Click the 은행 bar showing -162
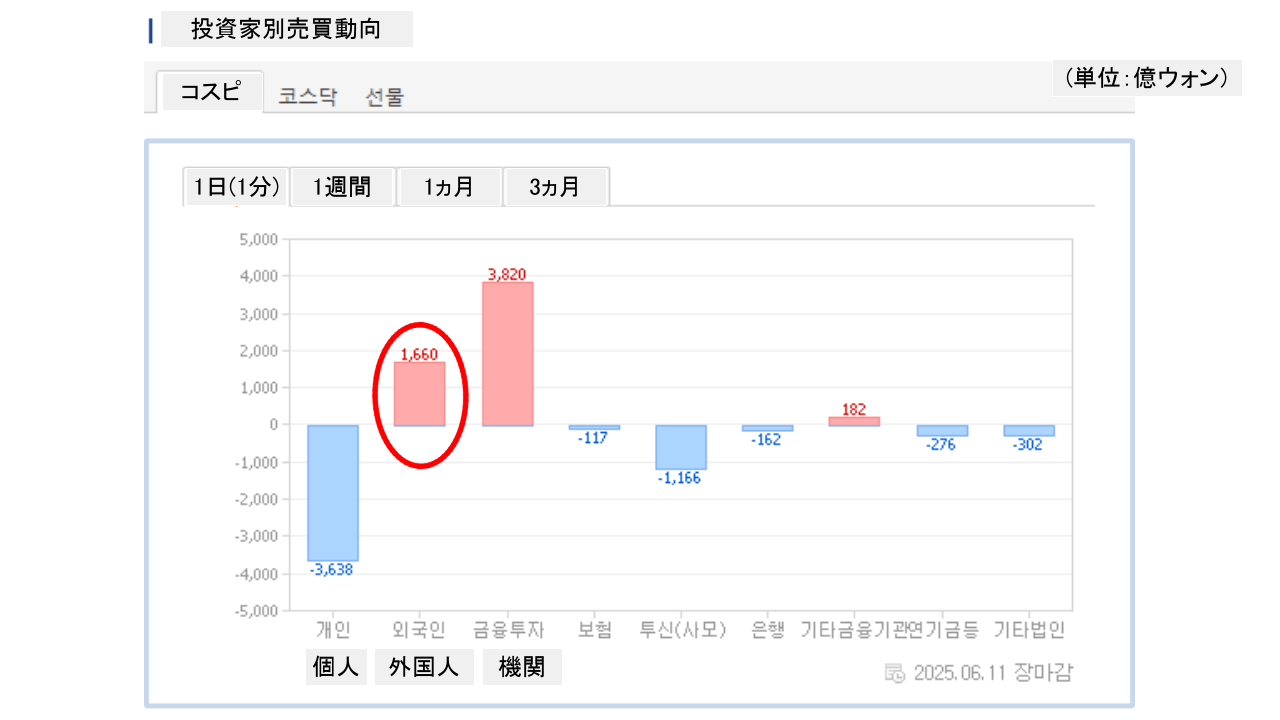 767,428
